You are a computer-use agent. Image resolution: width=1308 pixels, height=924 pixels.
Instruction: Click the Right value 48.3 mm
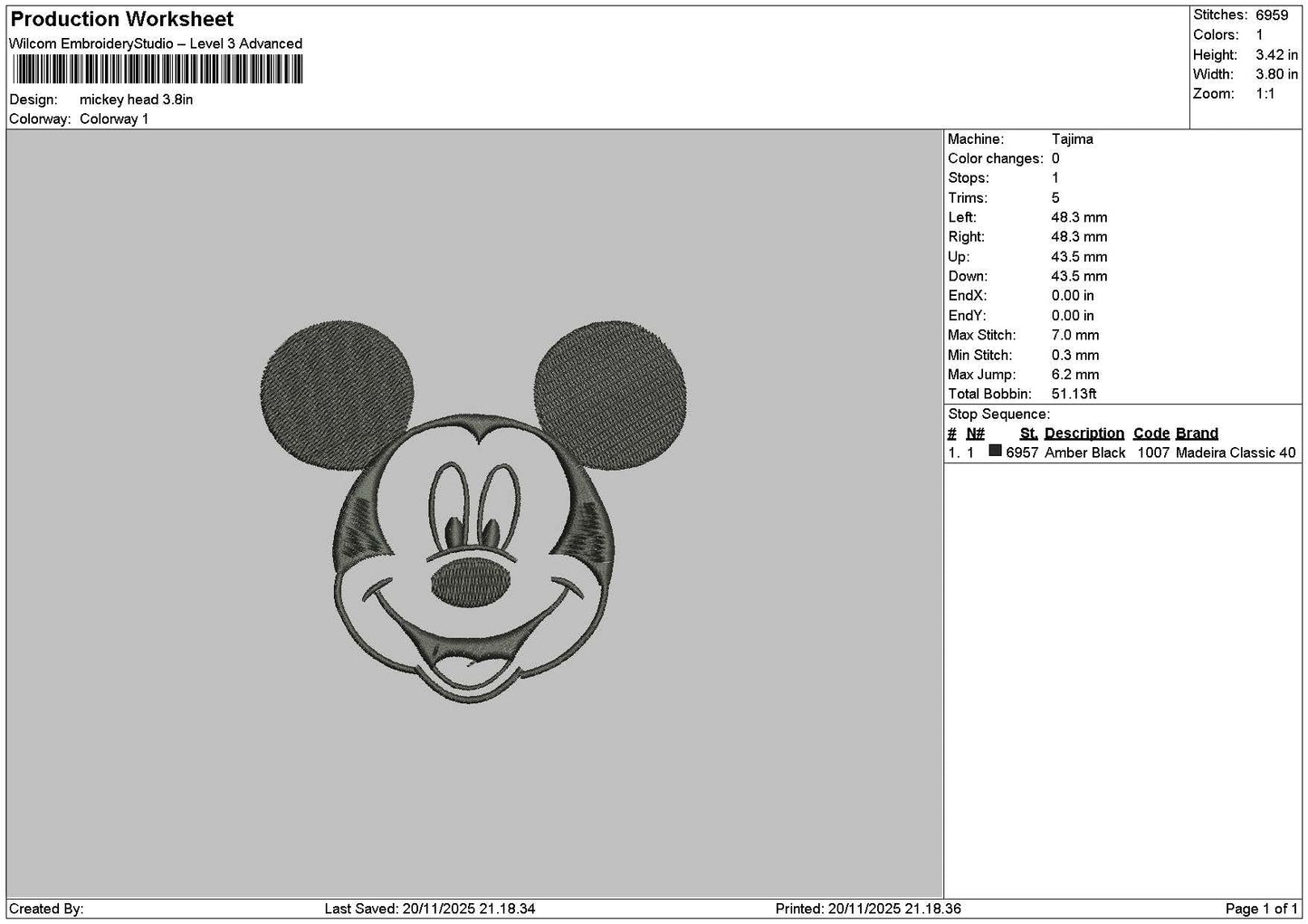tap(1079, 237)
